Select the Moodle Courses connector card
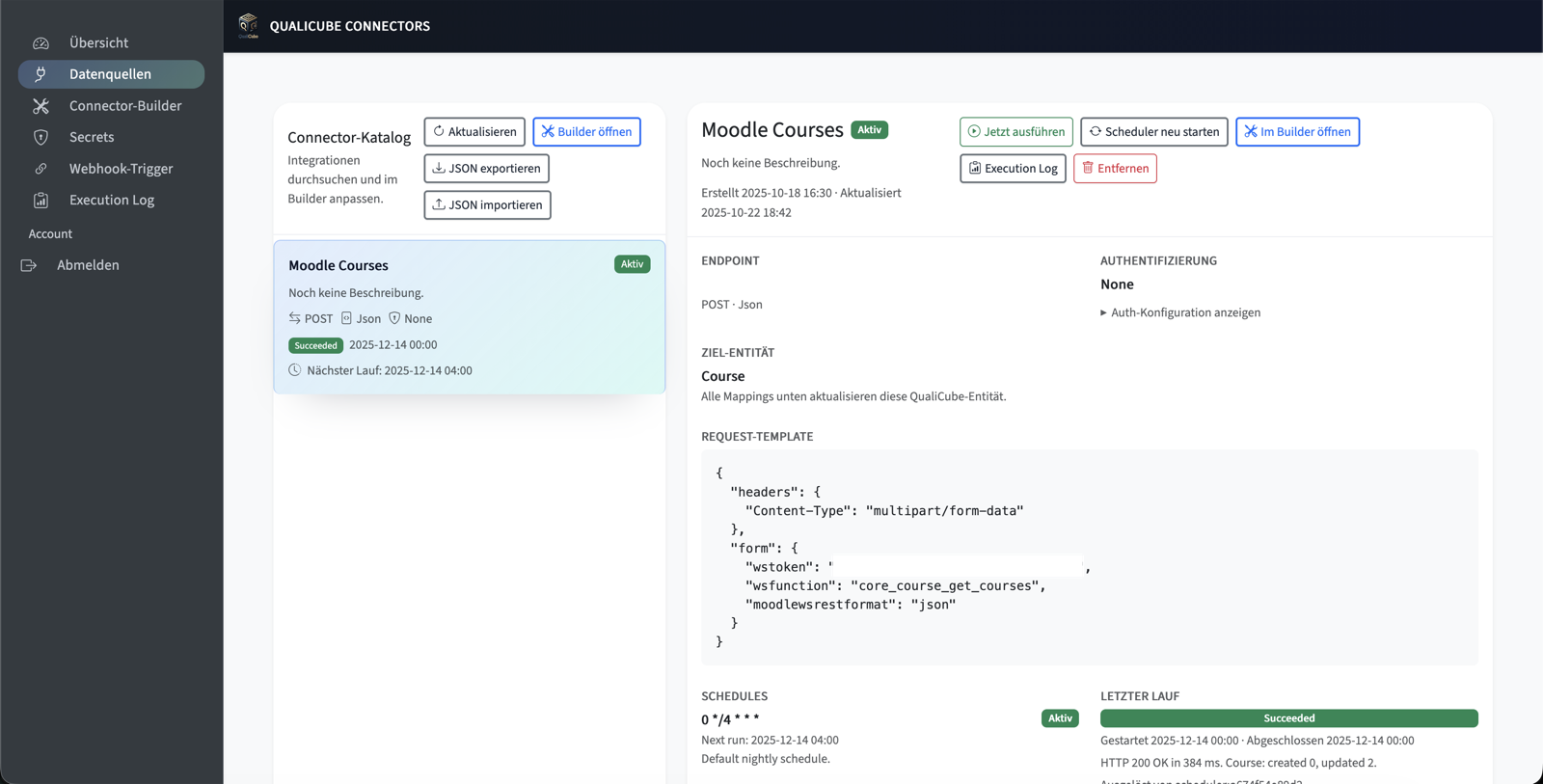Image resolution: width=1543 pixels, height=784 pixels. [470, 317]
